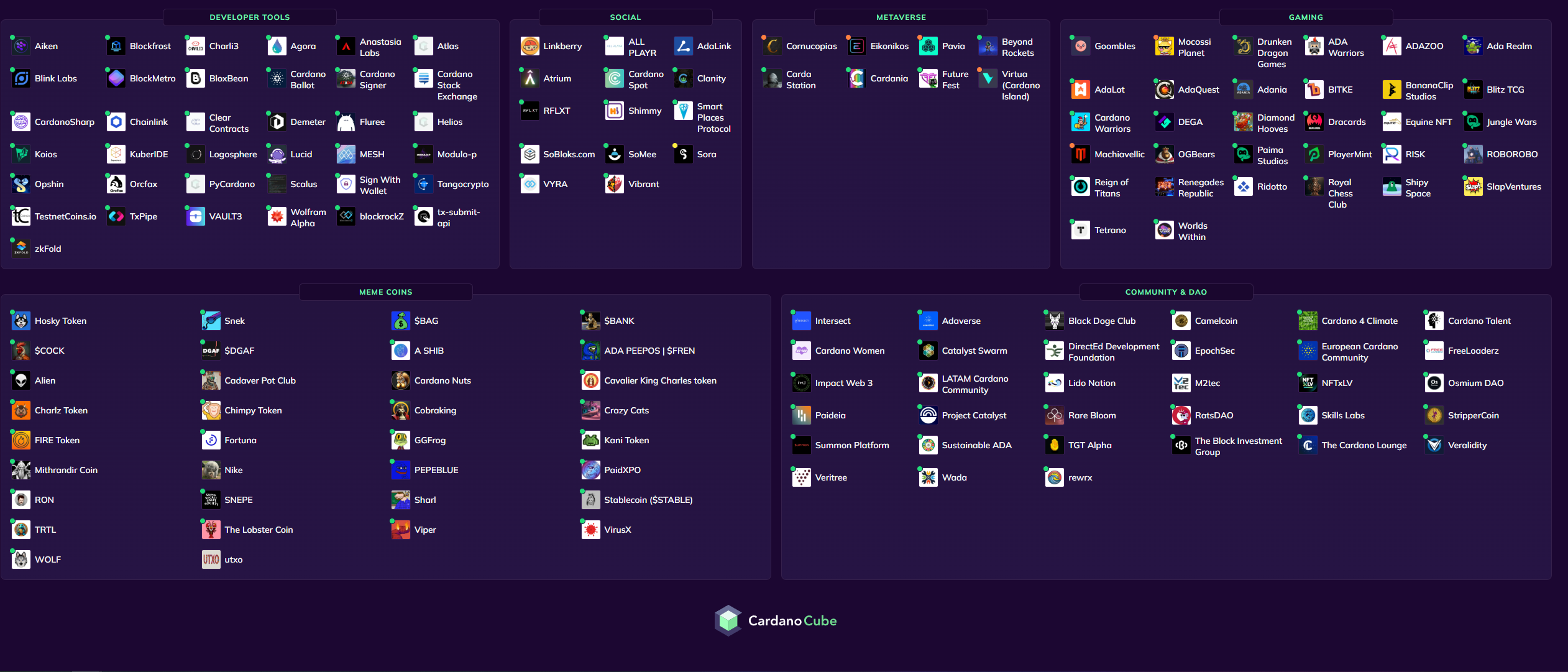1568x672 pixels.
Task: Open the Metaverse category header
Action: [901, 17]
